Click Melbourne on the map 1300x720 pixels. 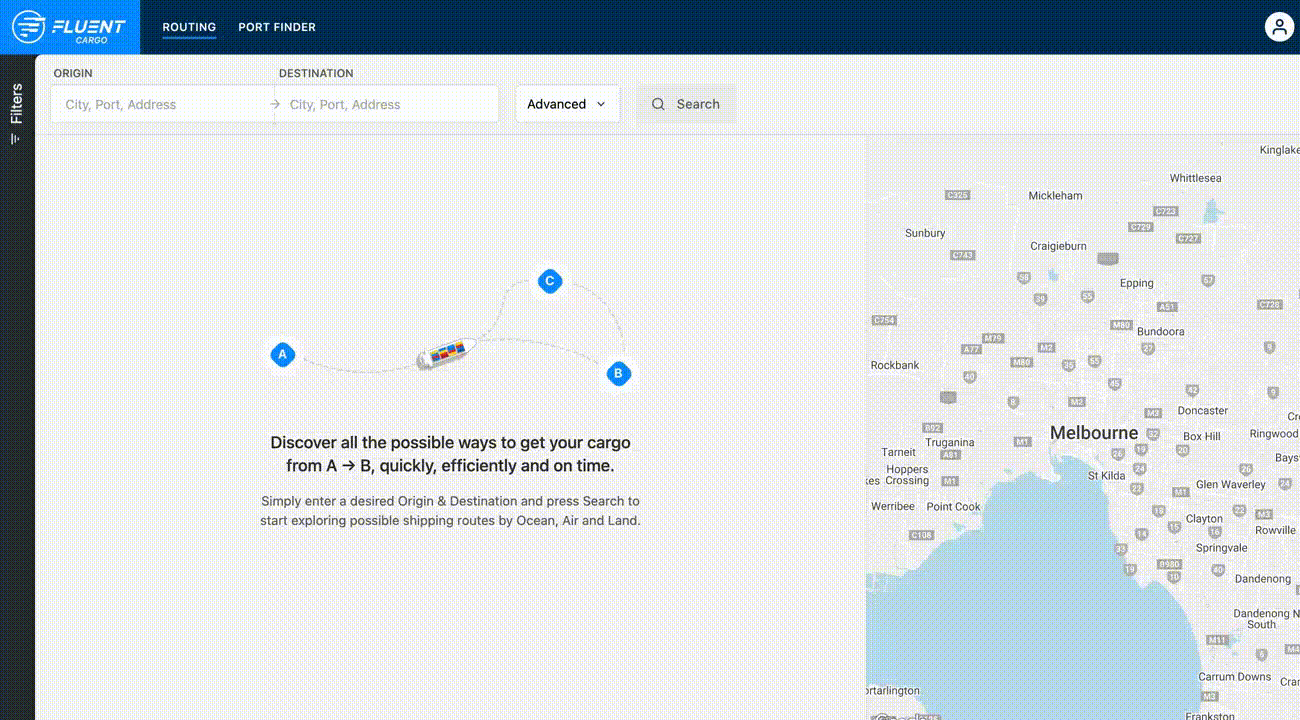click(x=1093, y=432)
